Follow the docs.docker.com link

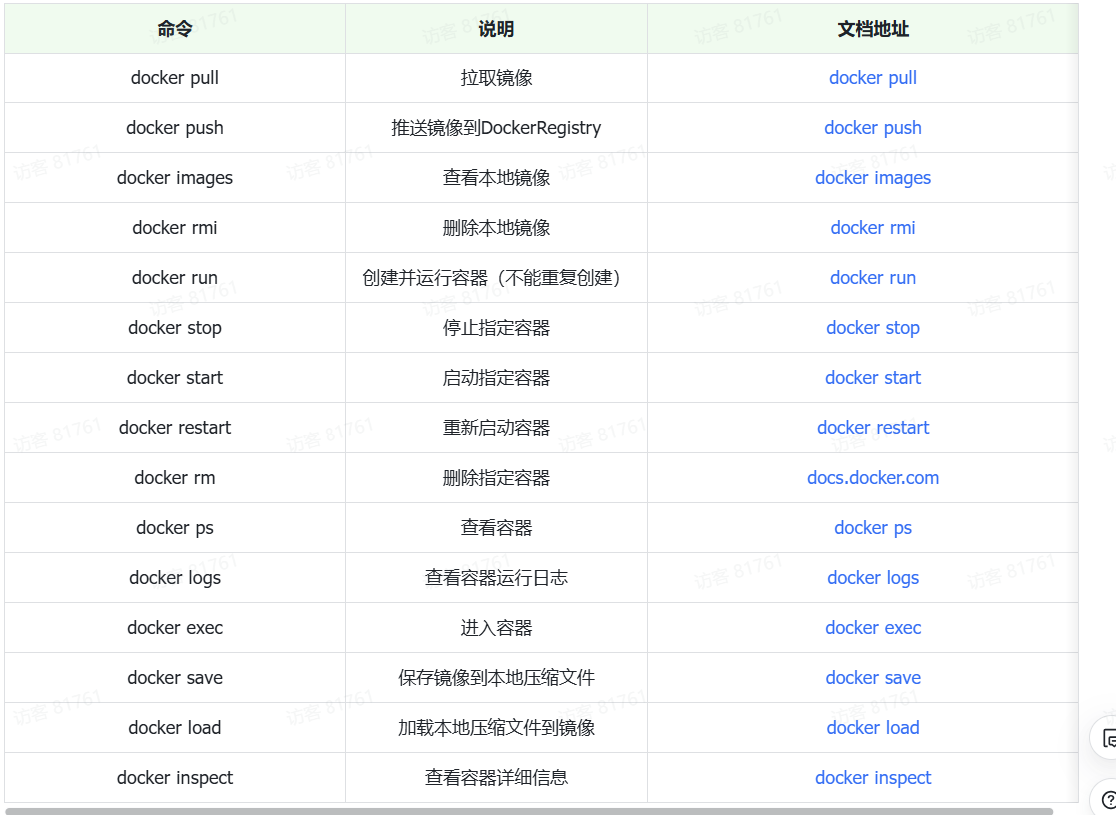click(873, 478)
